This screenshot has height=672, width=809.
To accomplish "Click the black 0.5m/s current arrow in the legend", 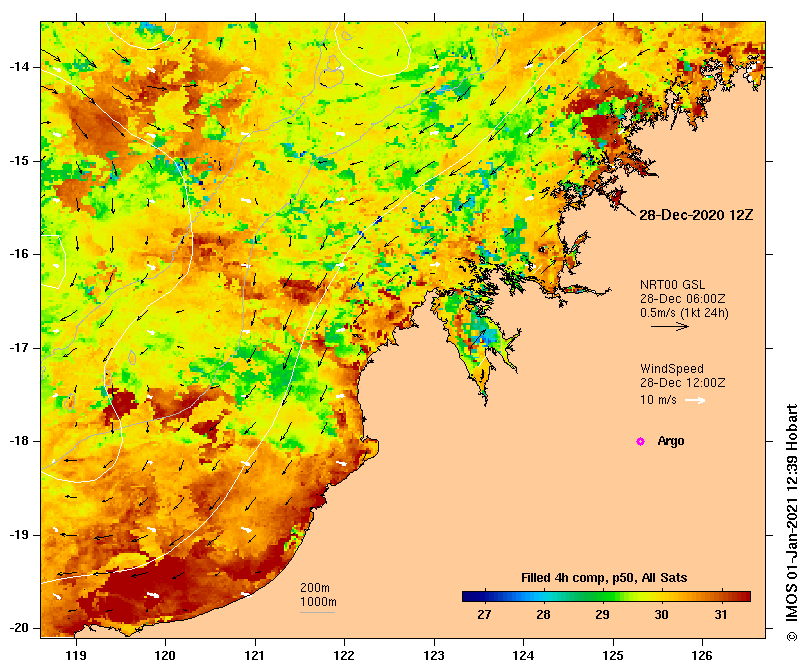I will [x=670, y=326].
